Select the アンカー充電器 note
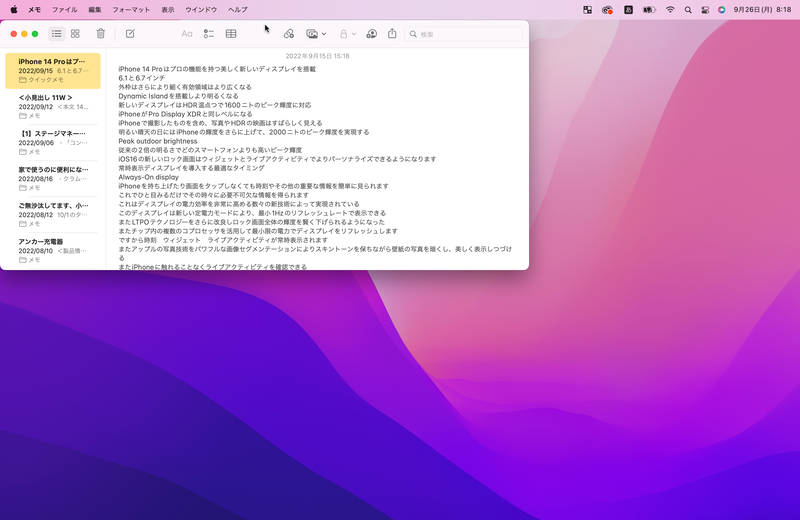Viewport: 800px width, 520px height. 53,251
